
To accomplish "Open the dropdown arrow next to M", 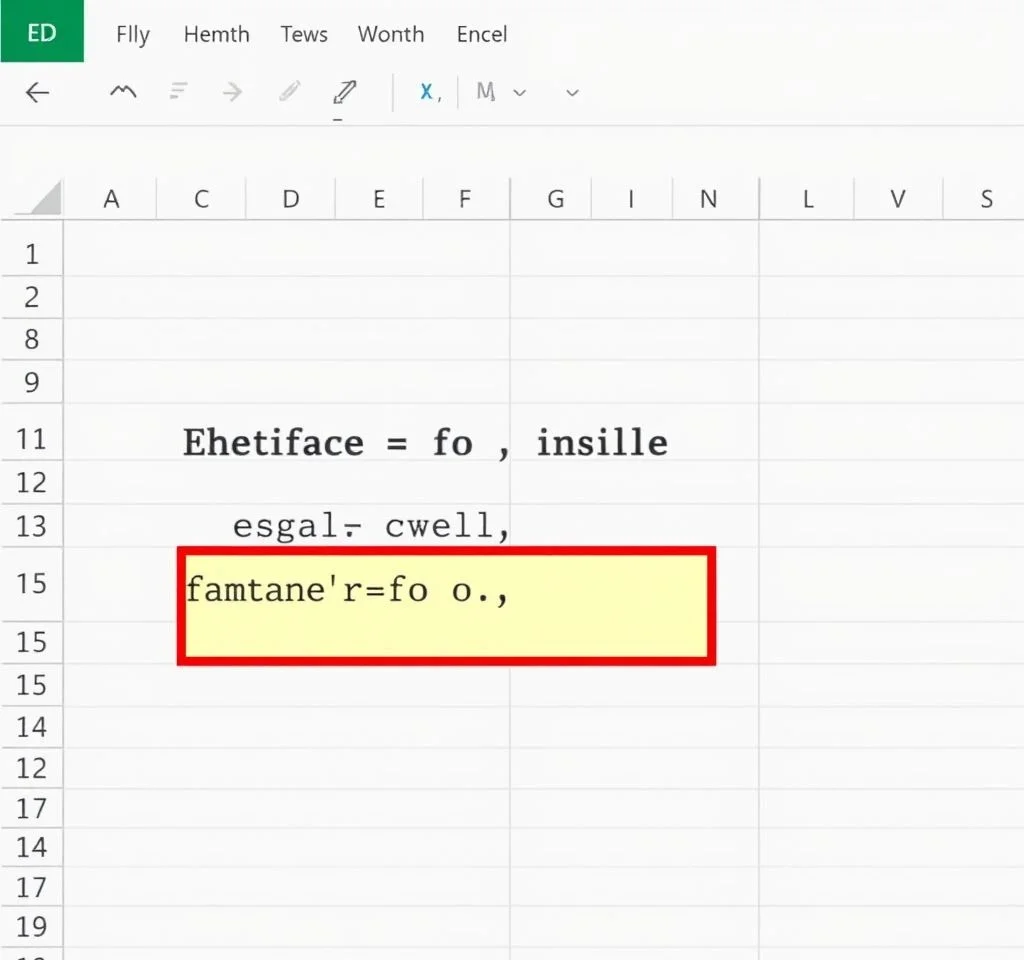I will pos(520,92).
